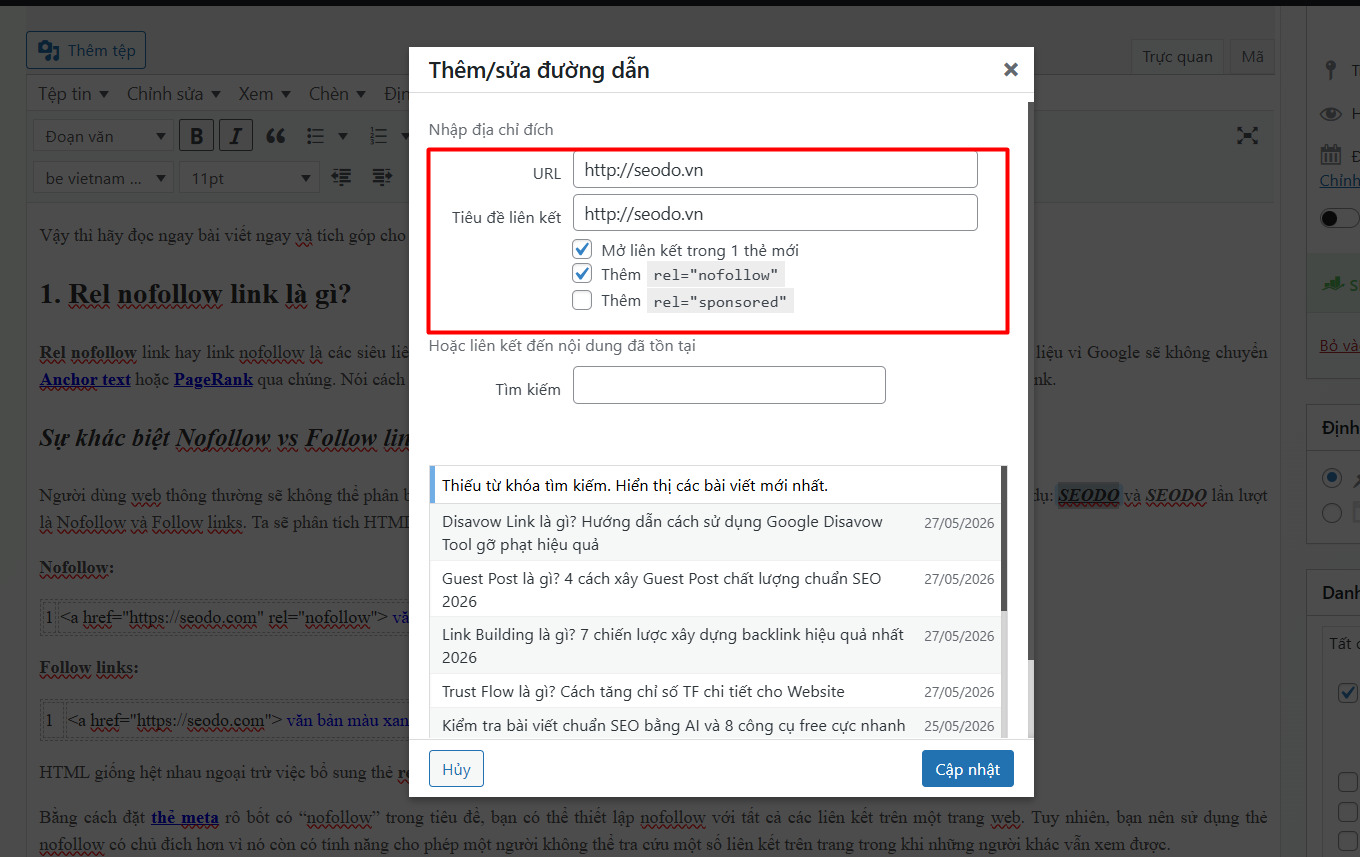This screenshot has height=857, width=1360.
Task: Untick the checked category checkbox
Action: click(x=1347, y=692)
